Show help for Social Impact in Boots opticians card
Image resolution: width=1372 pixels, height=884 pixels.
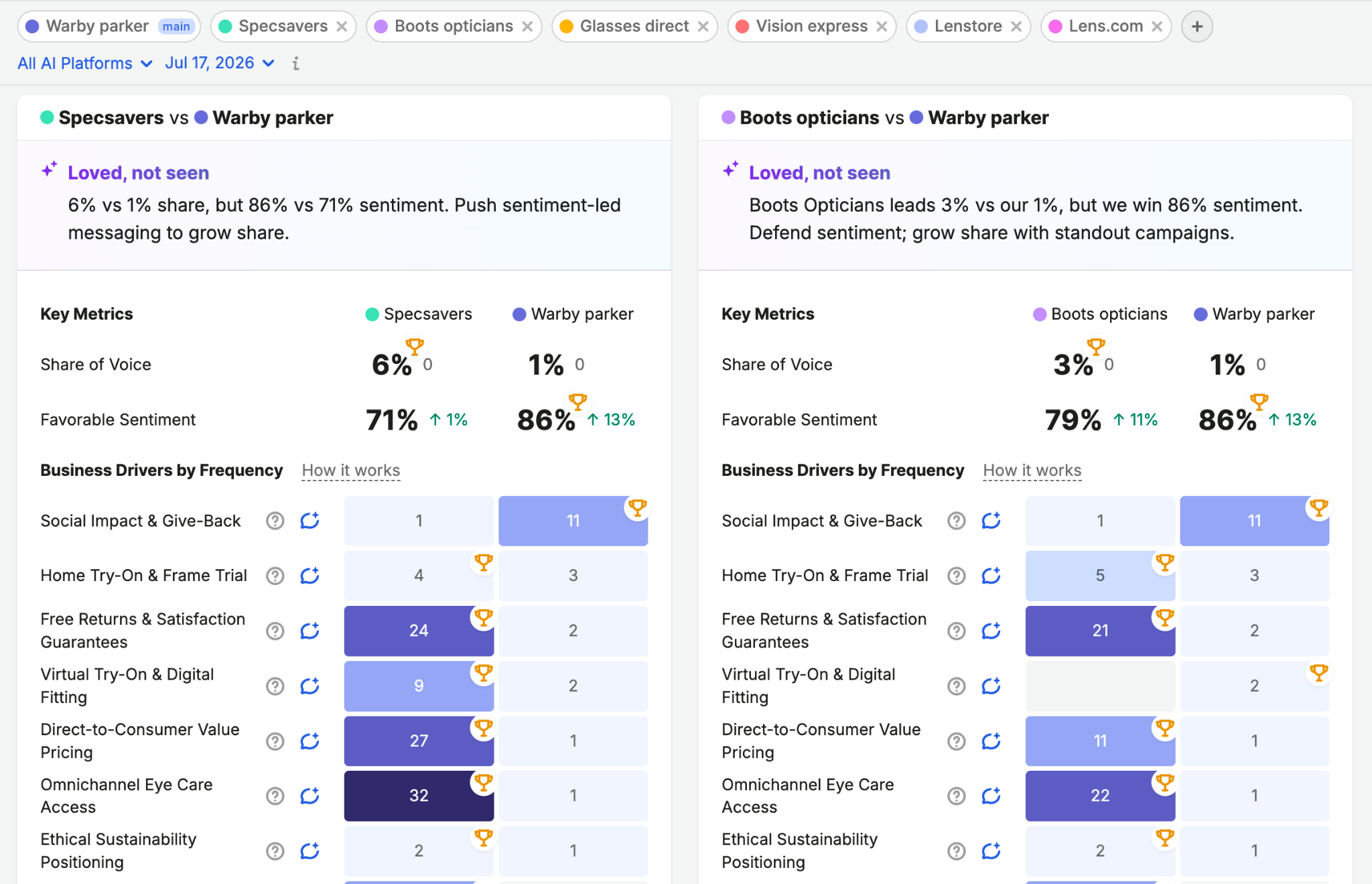pos(956,521)
